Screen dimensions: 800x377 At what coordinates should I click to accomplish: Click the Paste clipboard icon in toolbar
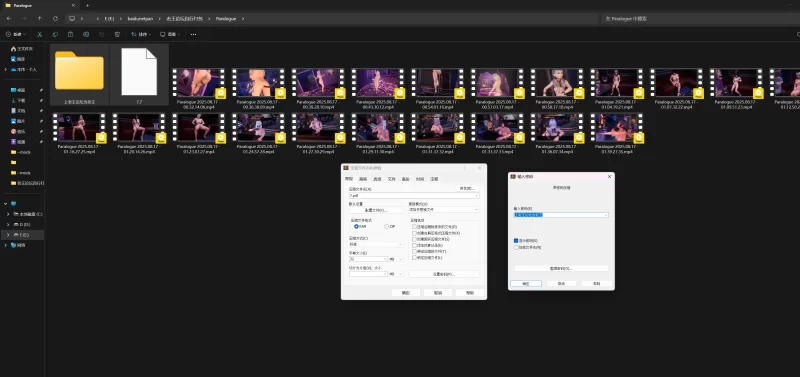pos(70,34)
